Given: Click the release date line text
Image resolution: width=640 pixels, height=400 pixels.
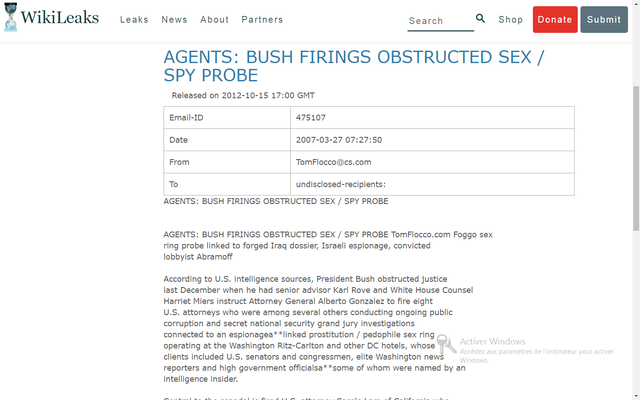Looking at the screenshot, I should [243, 96].
